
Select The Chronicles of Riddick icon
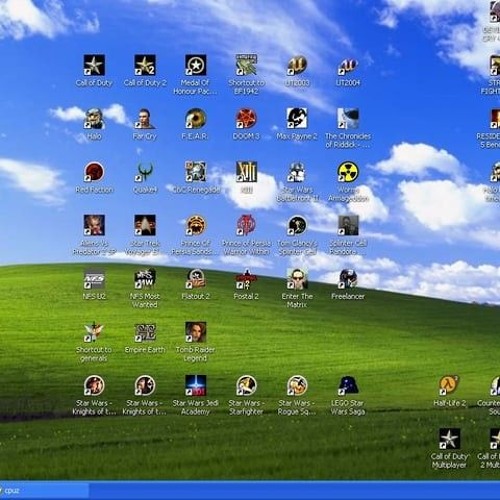[x=348, y=118]
